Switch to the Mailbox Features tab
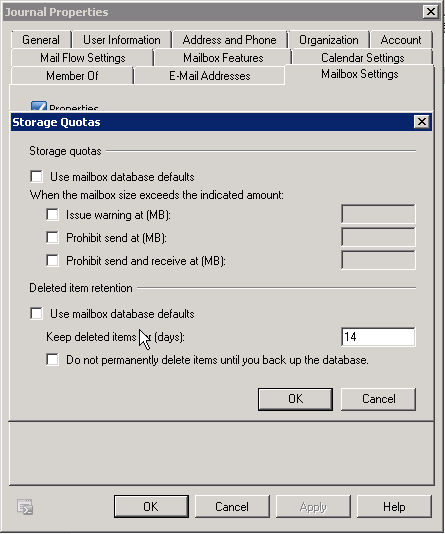Viewport: 445px width, 534px height. tap(223, 58)
